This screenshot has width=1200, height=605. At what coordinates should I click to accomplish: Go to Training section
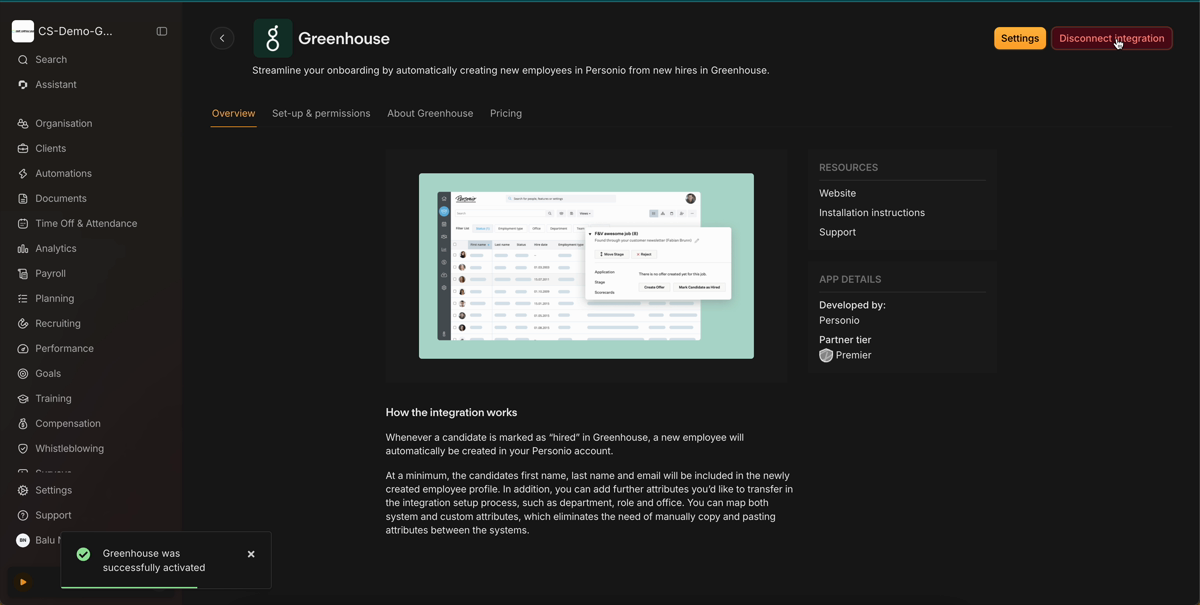point(54,399)
